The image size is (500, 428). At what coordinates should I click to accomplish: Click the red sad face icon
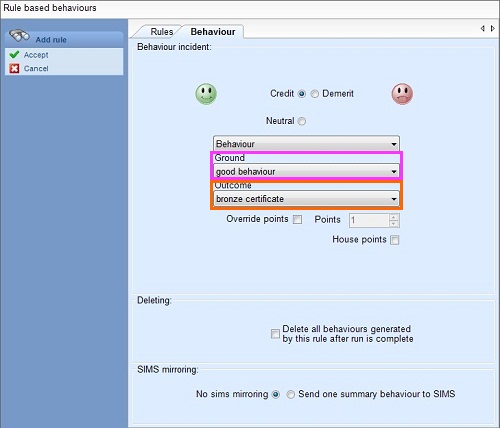[x=402, y=94]
